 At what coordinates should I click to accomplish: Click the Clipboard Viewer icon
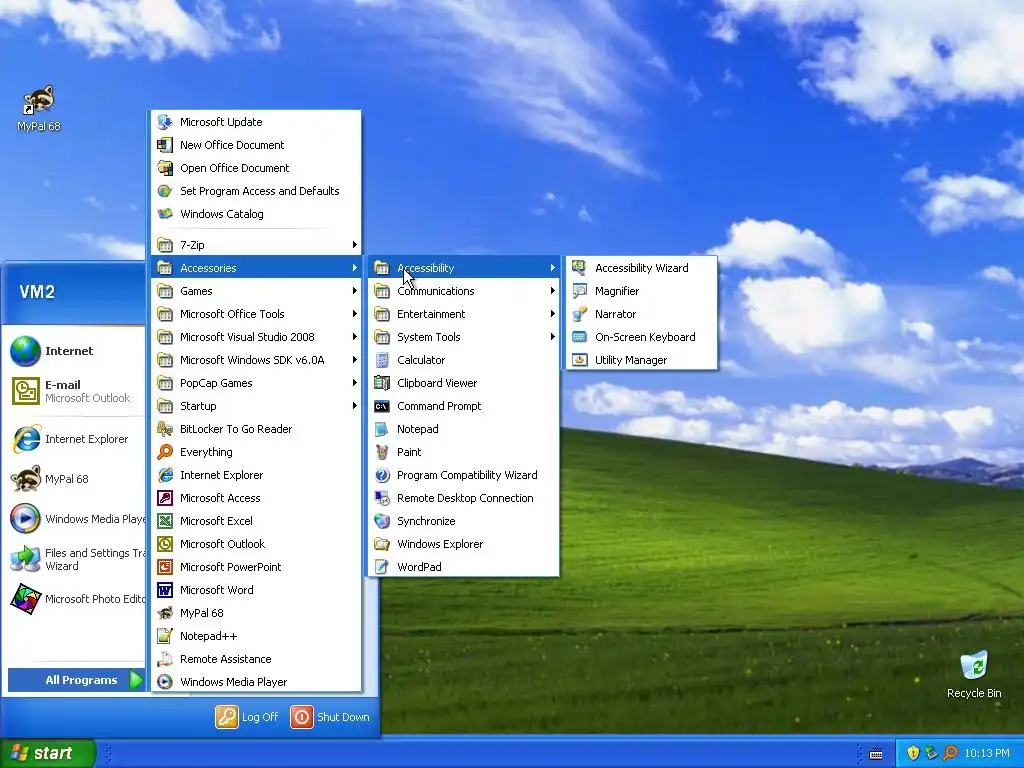coord(382,383)
